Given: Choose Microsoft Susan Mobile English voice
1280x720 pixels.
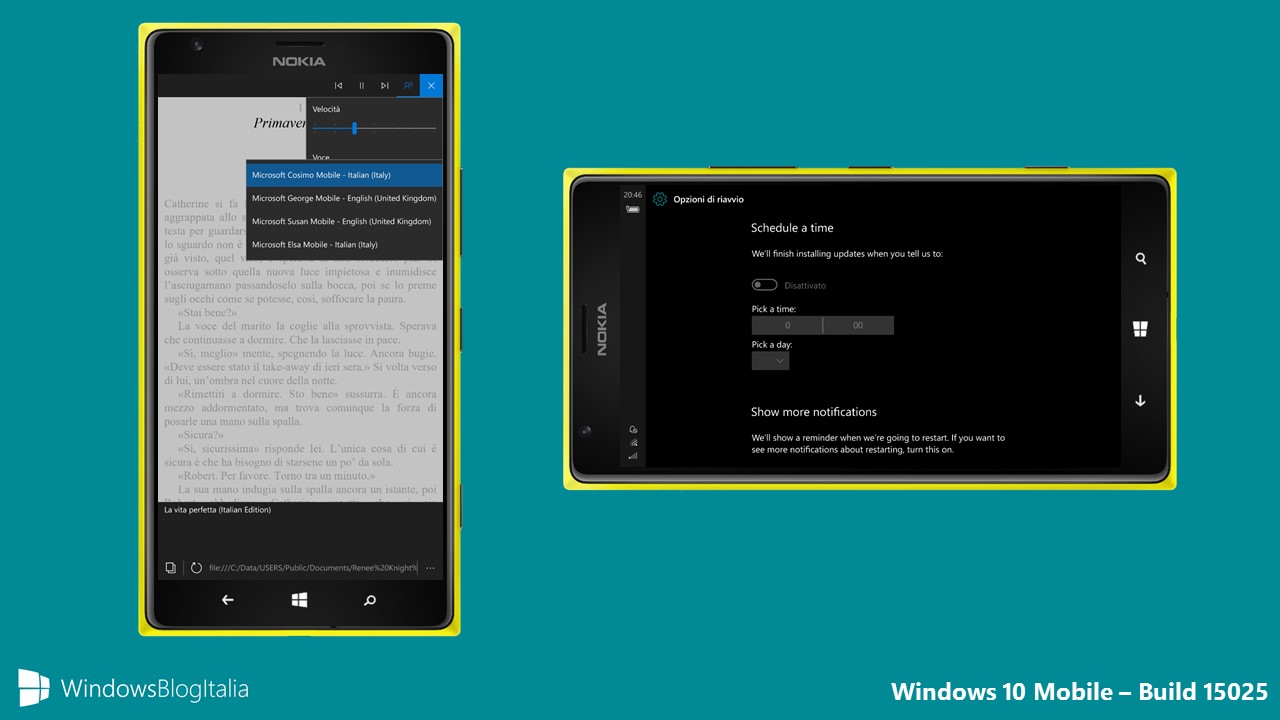Looking at the screenshot, I should (344, 221).
